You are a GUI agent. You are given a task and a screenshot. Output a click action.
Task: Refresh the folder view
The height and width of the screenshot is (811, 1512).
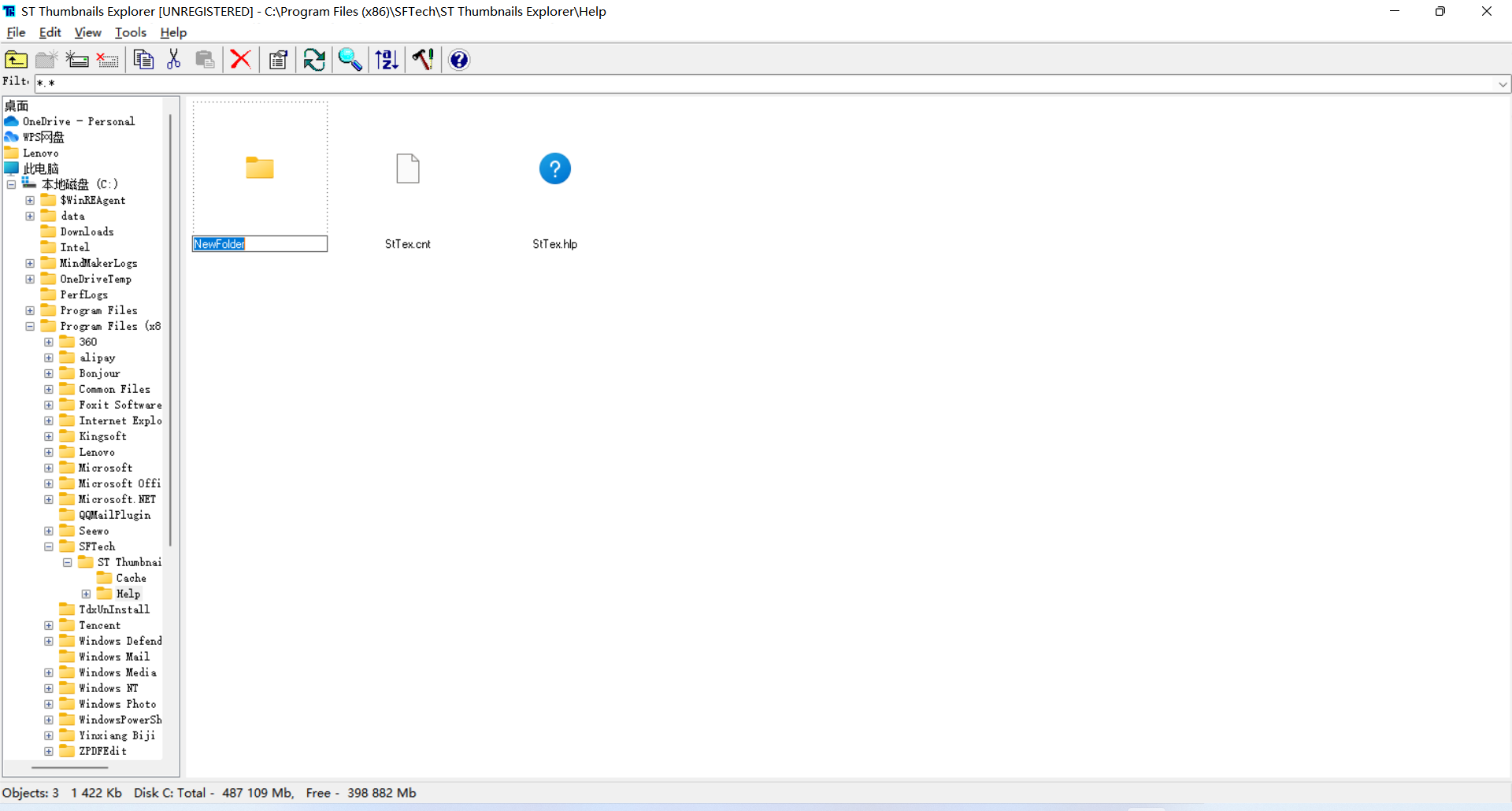[314, 60]
